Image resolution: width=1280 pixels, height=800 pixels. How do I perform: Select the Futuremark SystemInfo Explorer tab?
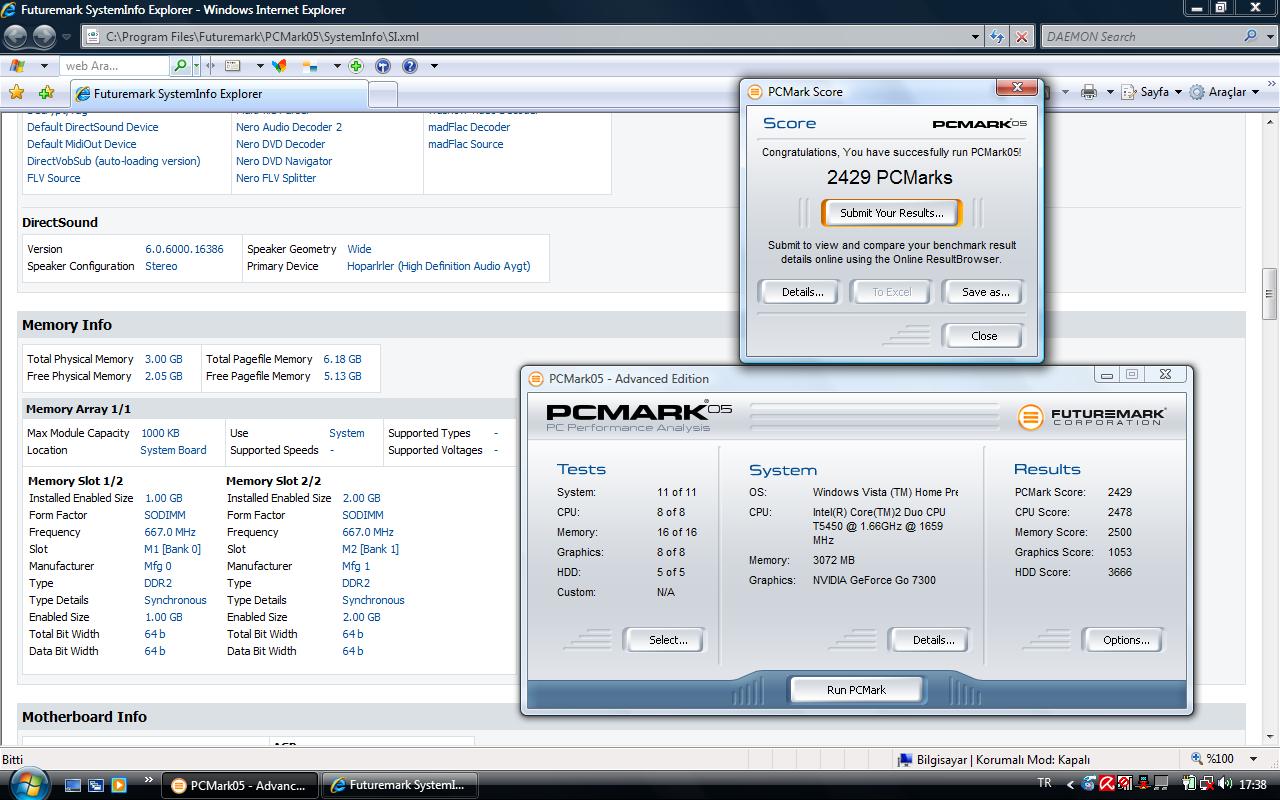218,94
